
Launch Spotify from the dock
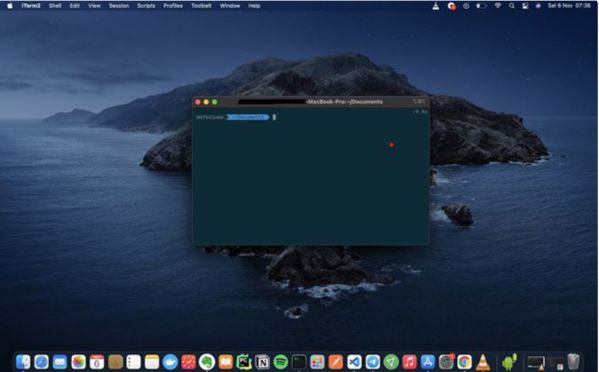click(281, 361)
